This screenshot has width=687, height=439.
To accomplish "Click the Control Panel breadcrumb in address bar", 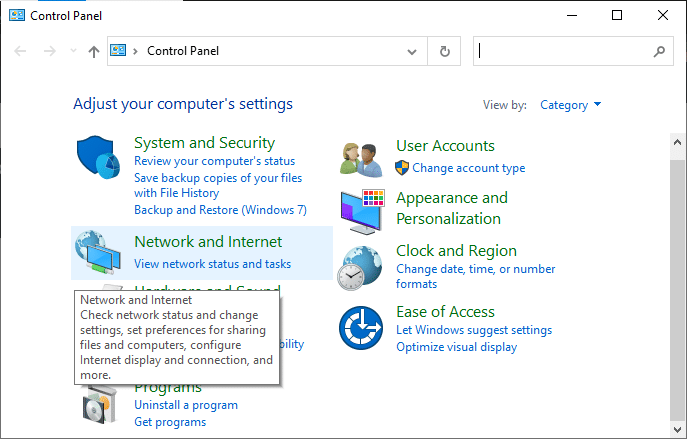I will [x=183, y=51].
